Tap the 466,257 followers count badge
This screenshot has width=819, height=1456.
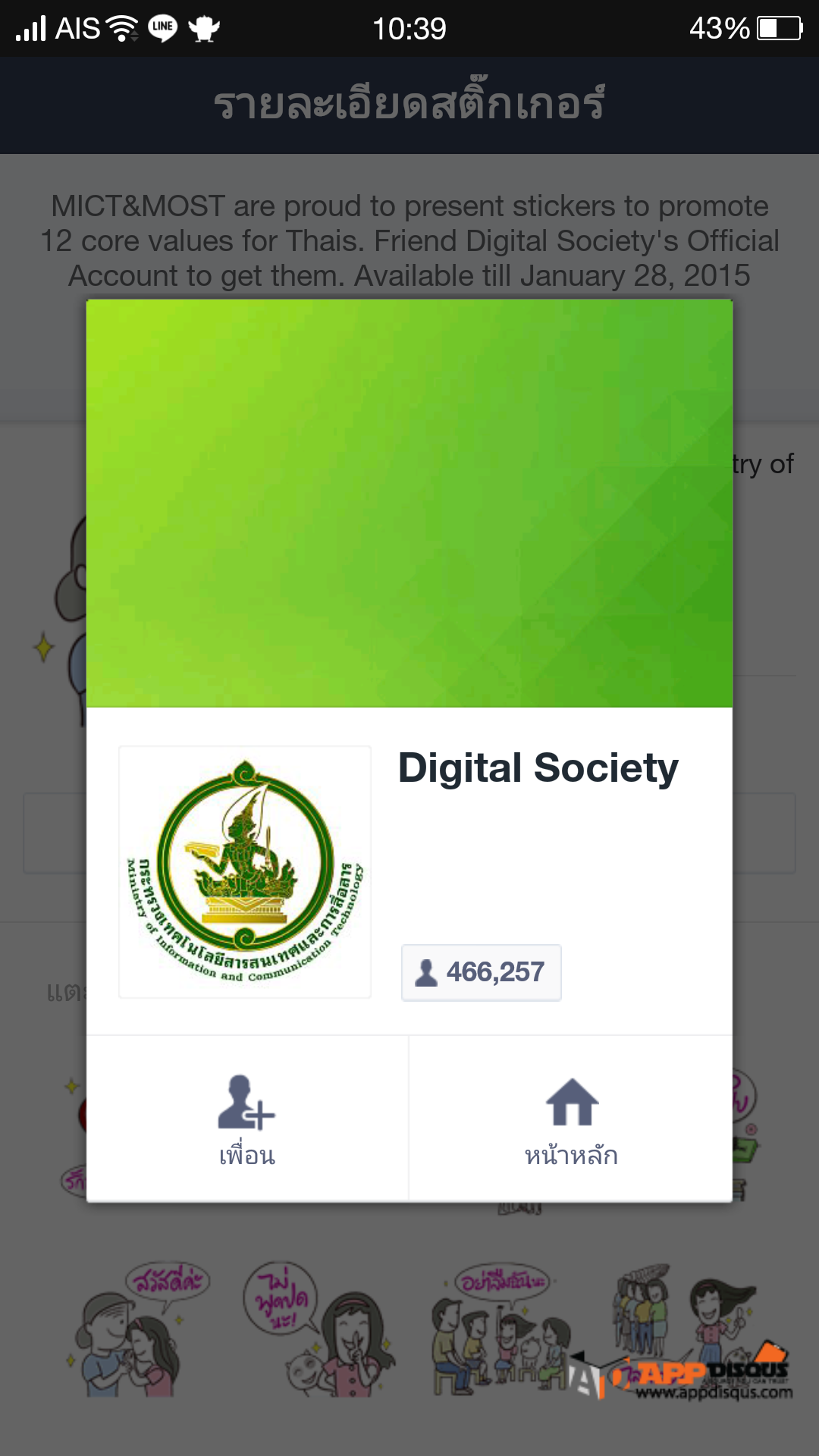(482, 972)
